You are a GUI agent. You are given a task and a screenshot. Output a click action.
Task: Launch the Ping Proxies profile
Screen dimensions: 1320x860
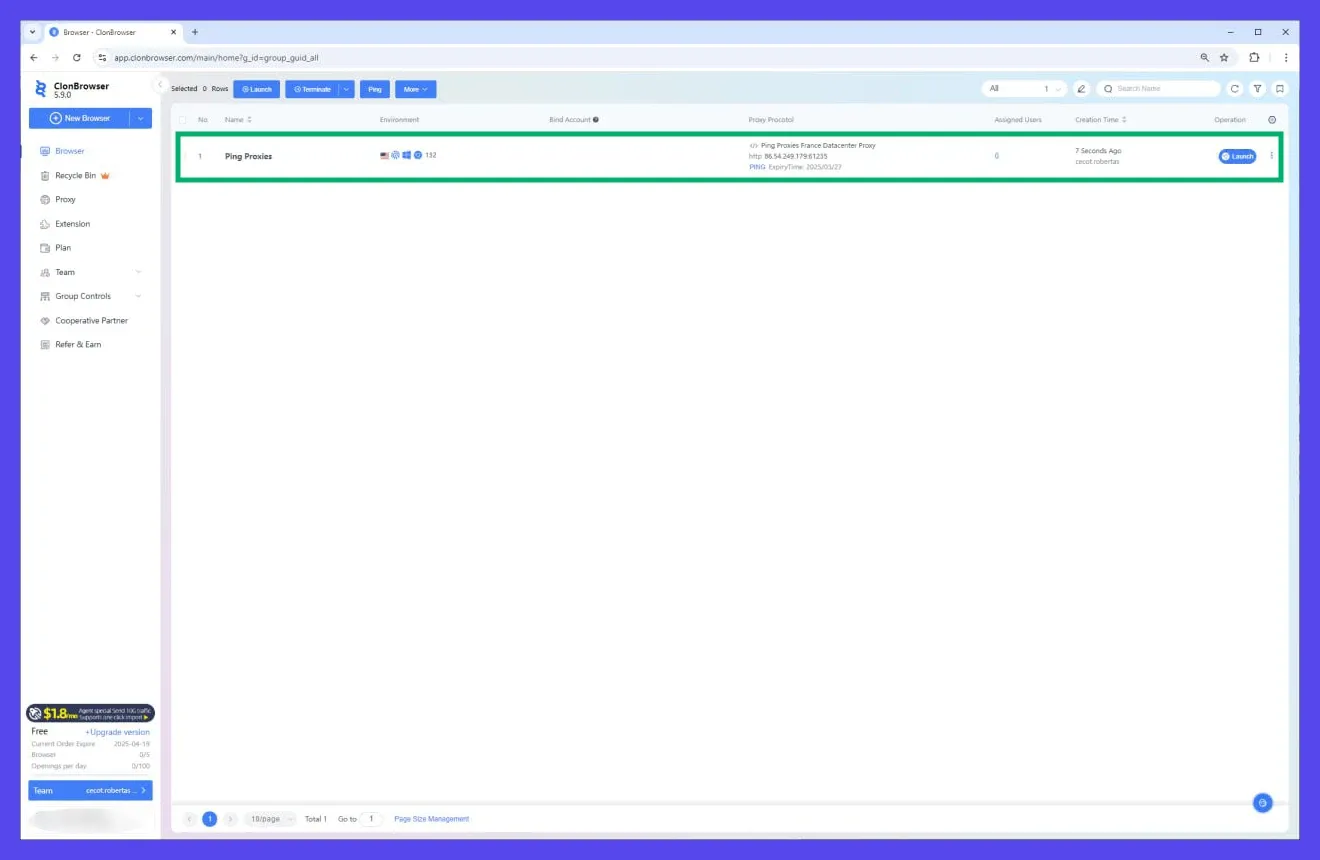tap(1237, 156)
